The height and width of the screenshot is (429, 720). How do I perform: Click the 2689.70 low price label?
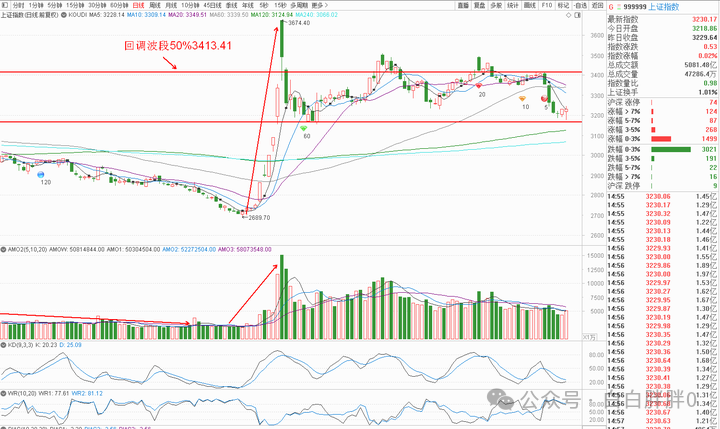(x=259, y=218)
